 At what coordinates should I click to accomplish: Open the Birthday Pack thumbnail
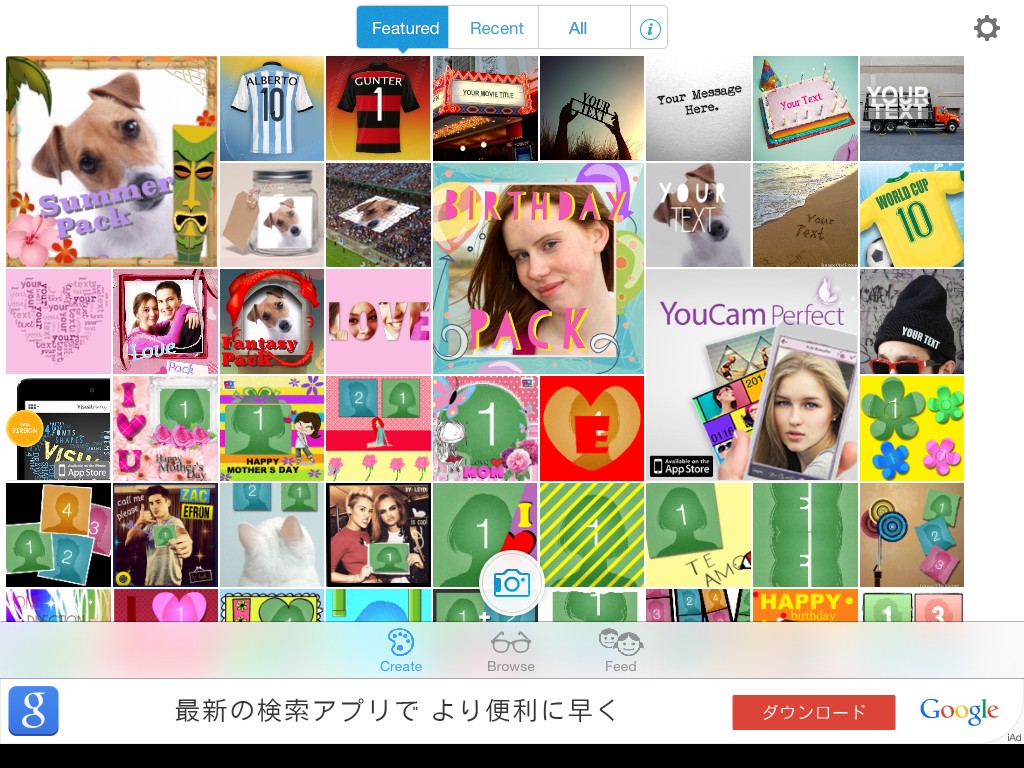(x=538, y=268)
